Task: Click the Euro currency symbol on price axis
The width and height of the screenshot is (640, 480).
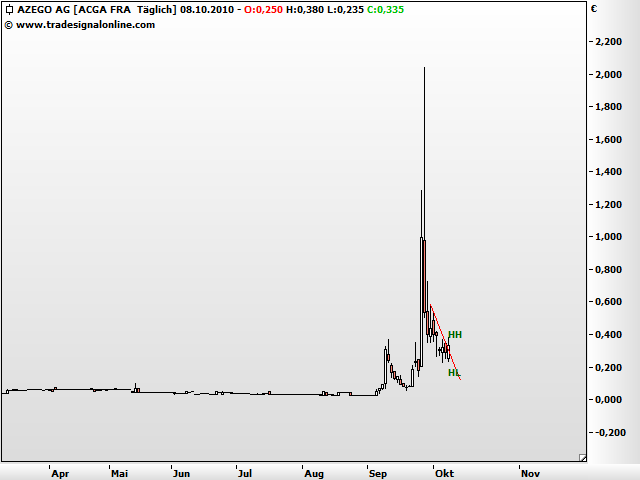Action: [x=594, y=9]
